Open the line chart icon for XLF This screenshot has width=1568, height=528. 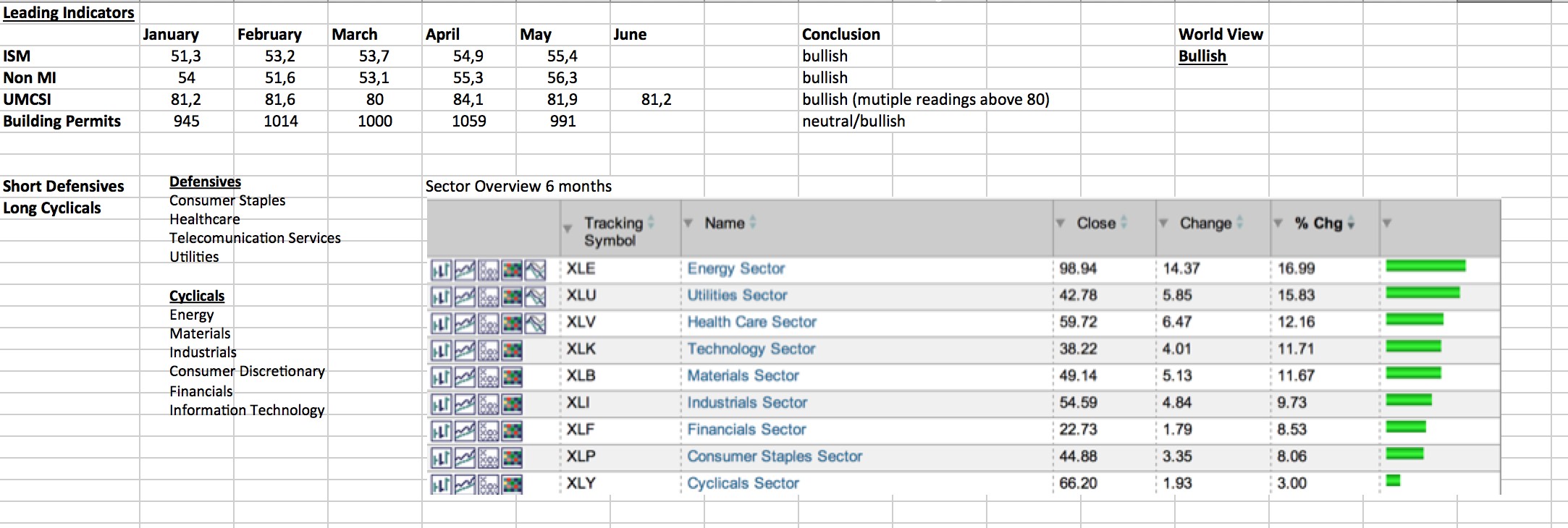tap(465, 430)
